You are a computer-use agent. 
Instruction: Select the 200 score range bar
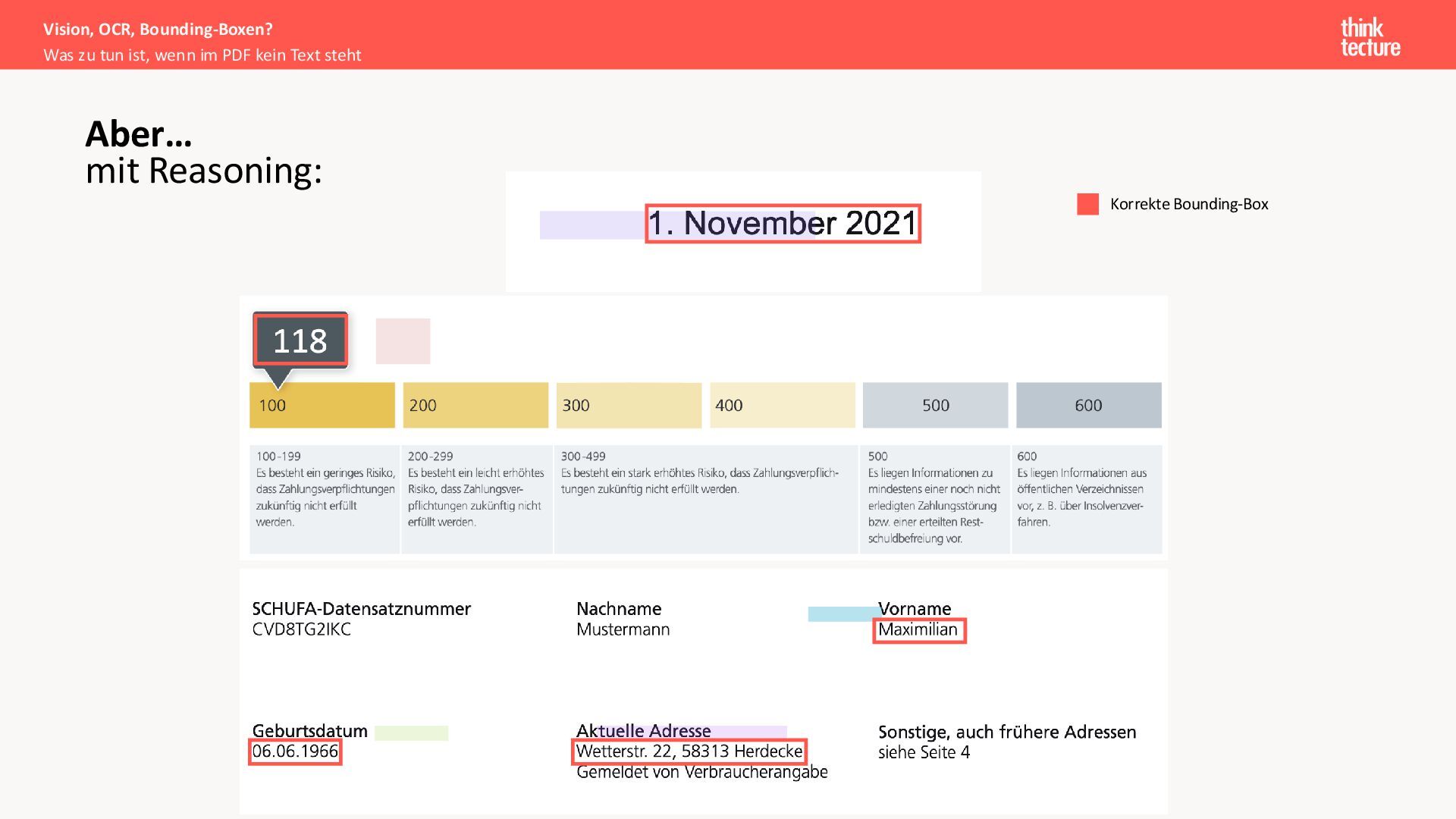[475, 405]
